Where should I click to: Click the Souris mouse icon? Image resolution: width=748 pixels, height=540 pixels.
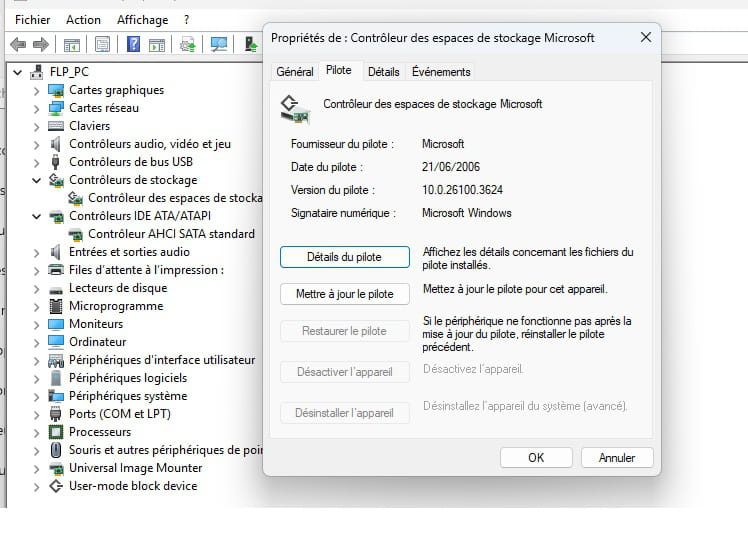tap(56, 450)
